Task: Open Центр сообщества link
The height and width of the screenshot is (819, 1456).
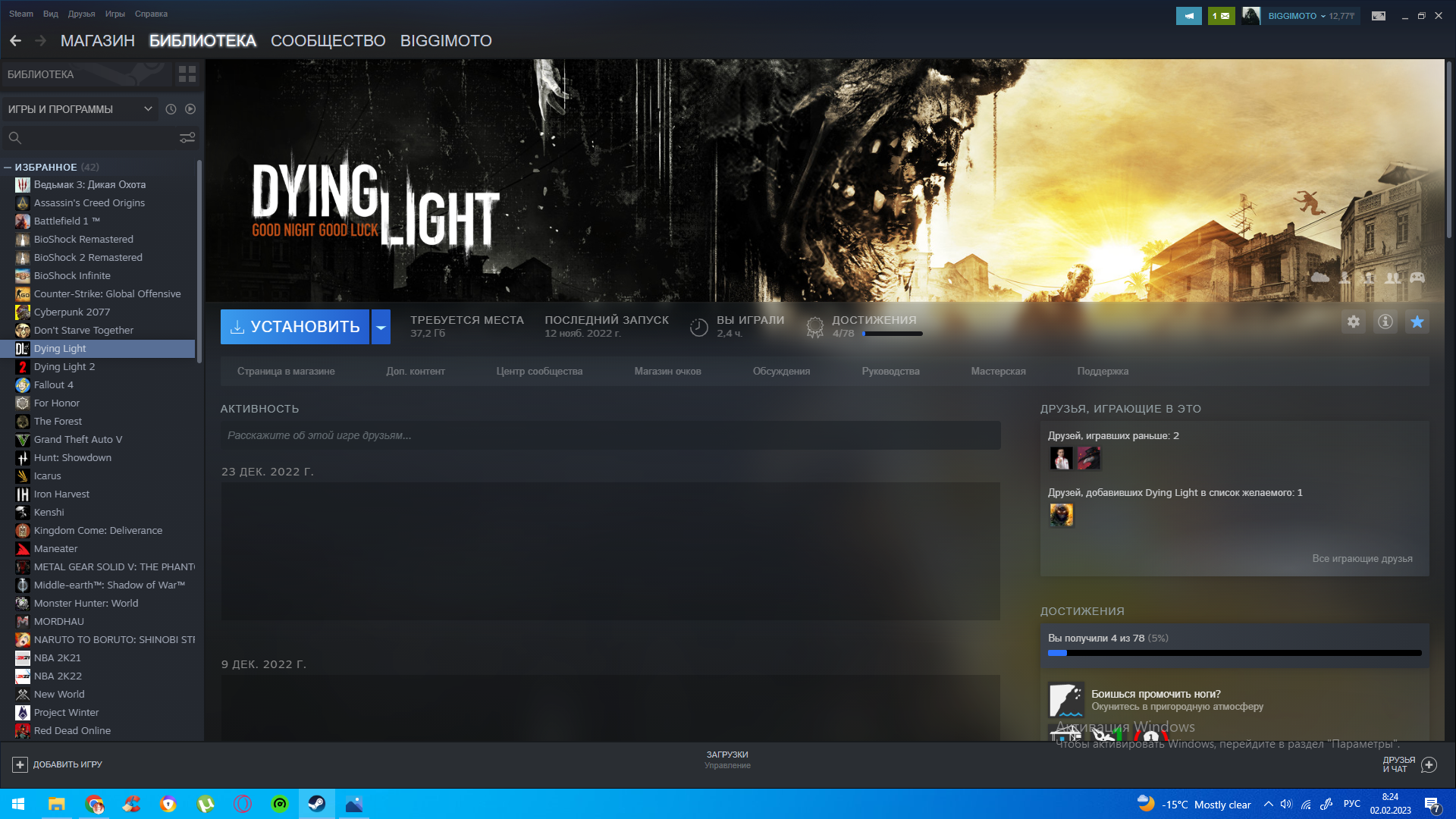Action: click(539, 372)
